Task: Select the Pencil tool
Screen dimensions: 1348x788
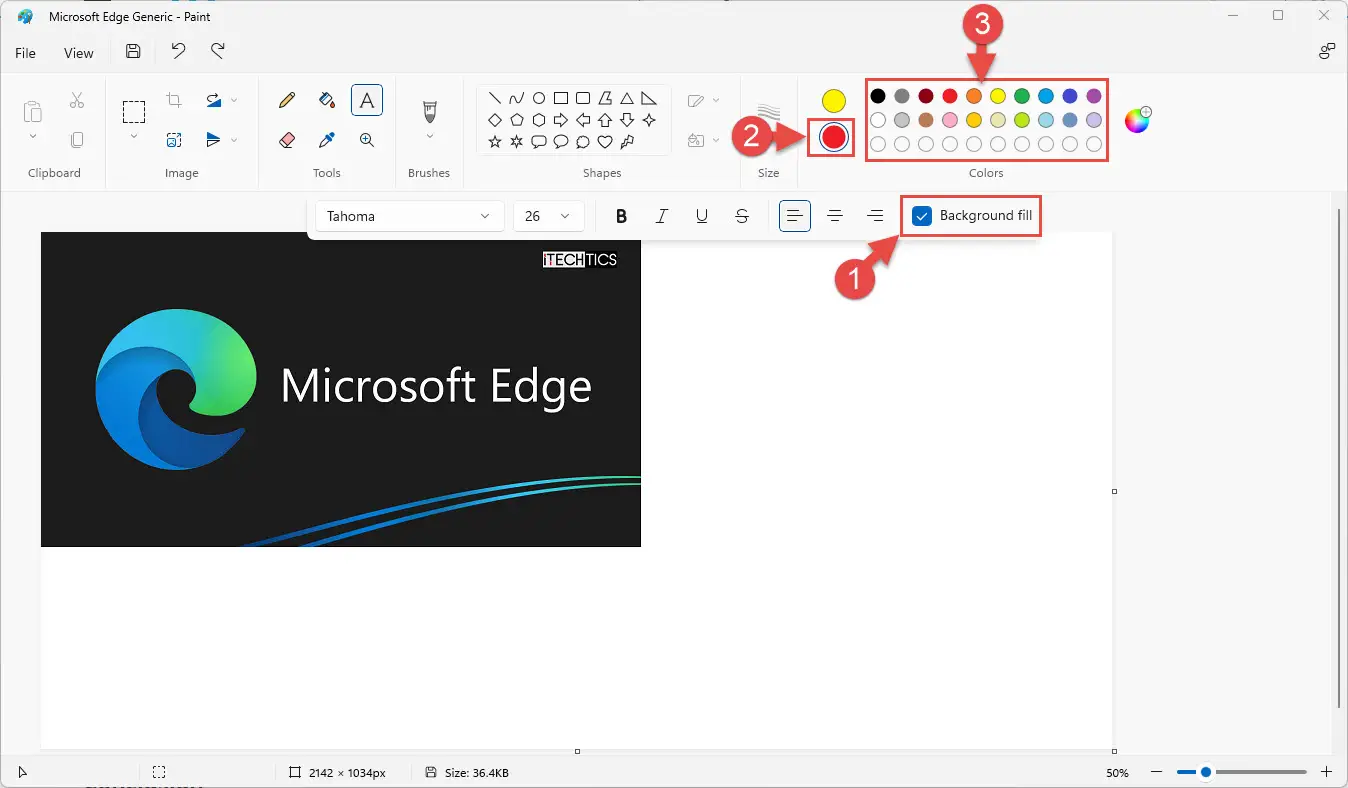Action: (x=287, y=100)
